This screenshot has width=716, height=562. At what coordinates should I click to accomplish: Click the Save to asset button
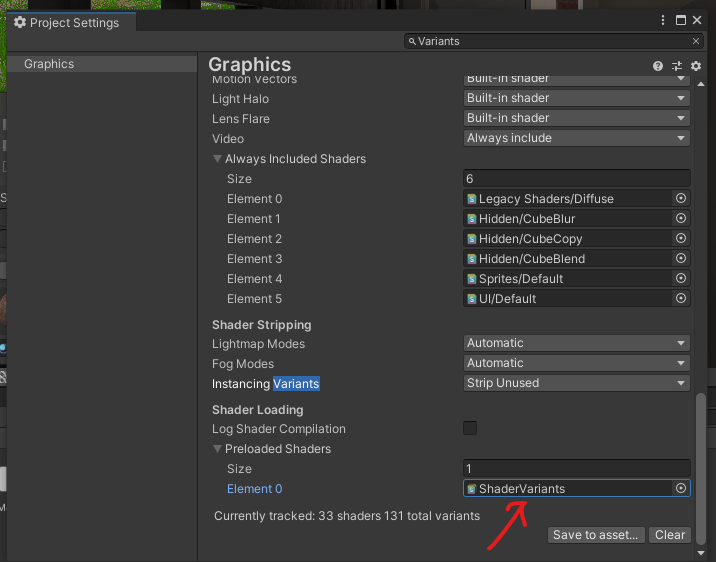point(595,535)
